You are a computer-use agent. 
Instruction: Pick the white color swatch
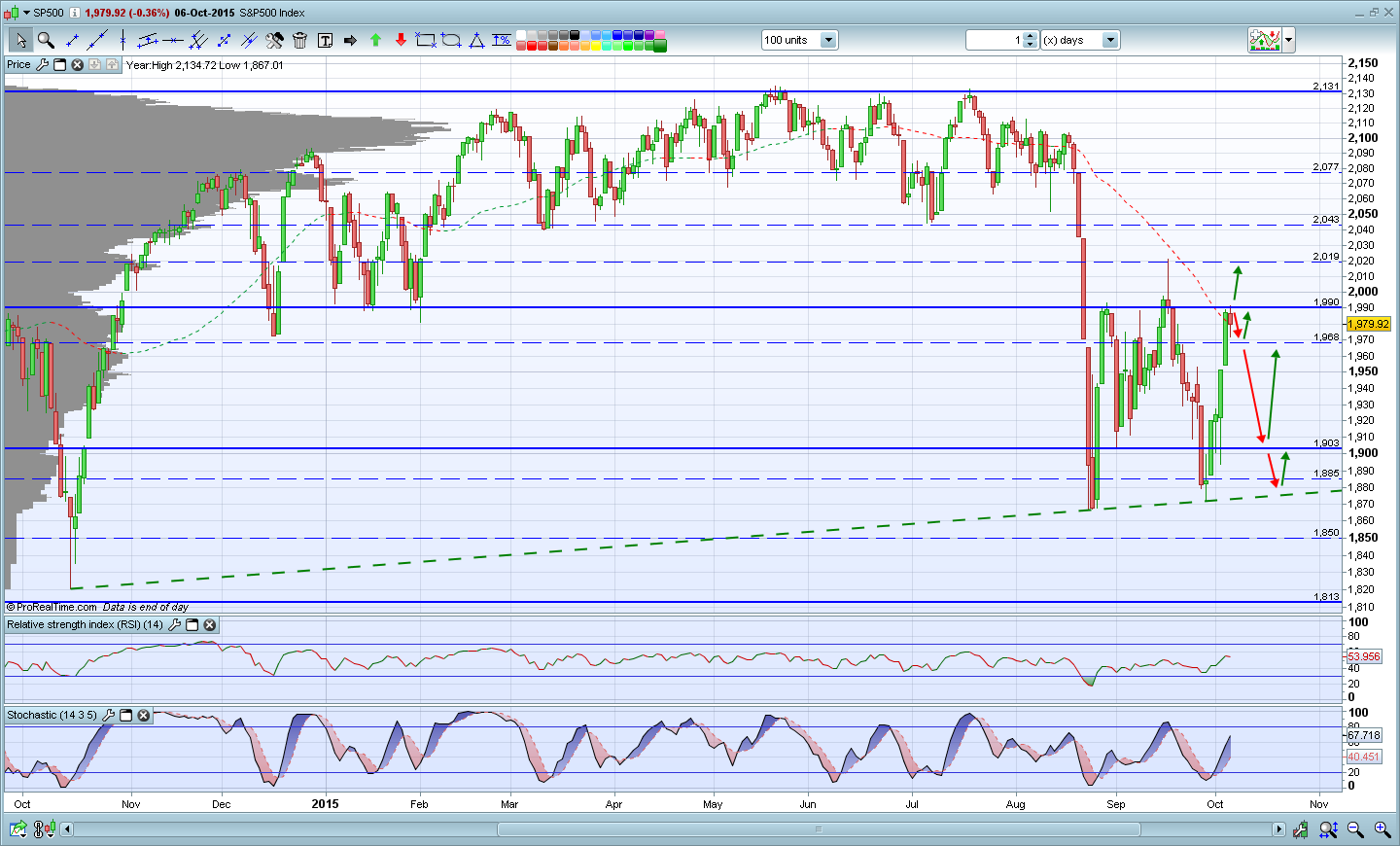click(521, 35)
